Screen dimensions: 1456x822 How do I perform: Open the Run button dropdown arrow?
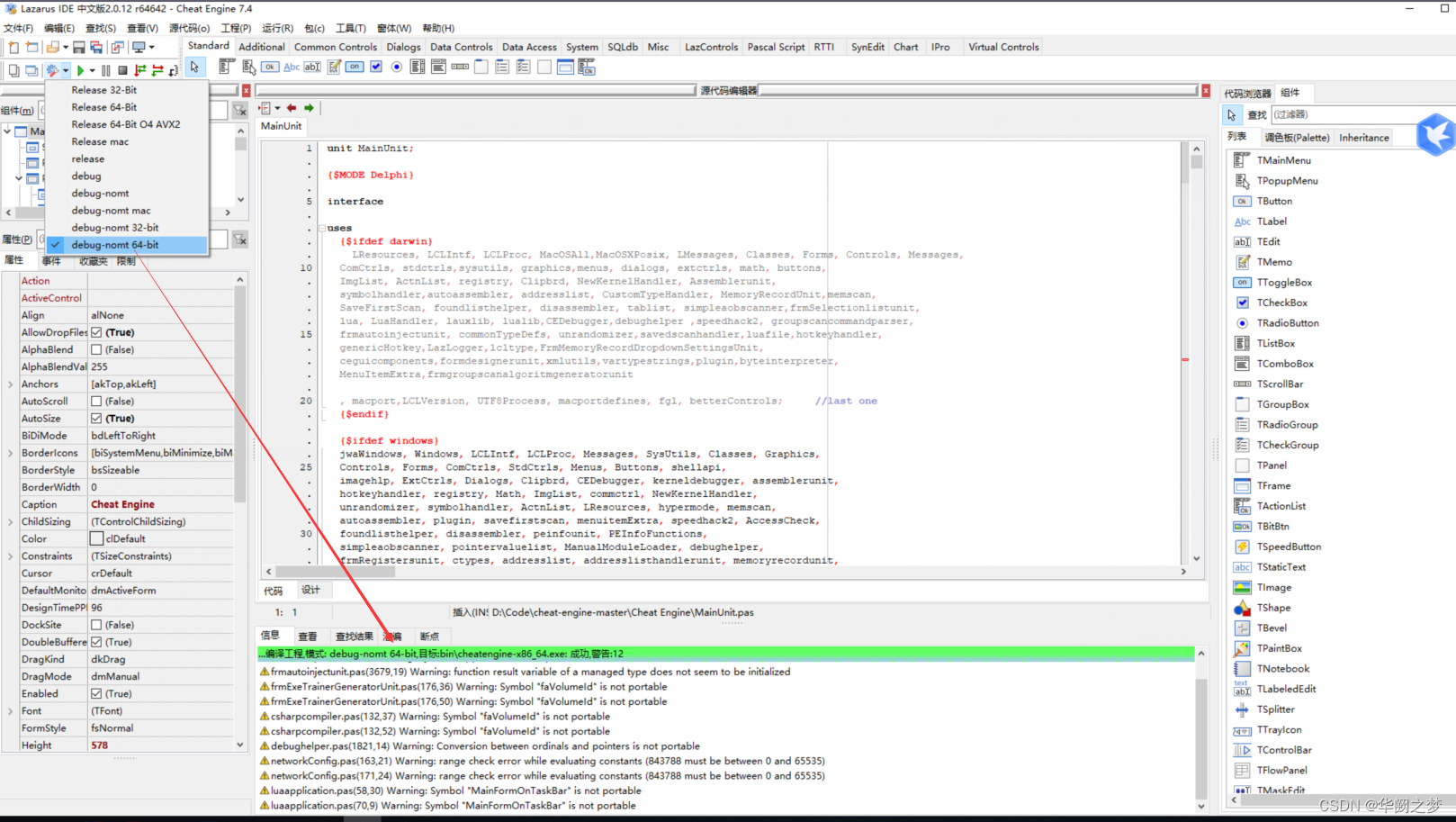93,70
